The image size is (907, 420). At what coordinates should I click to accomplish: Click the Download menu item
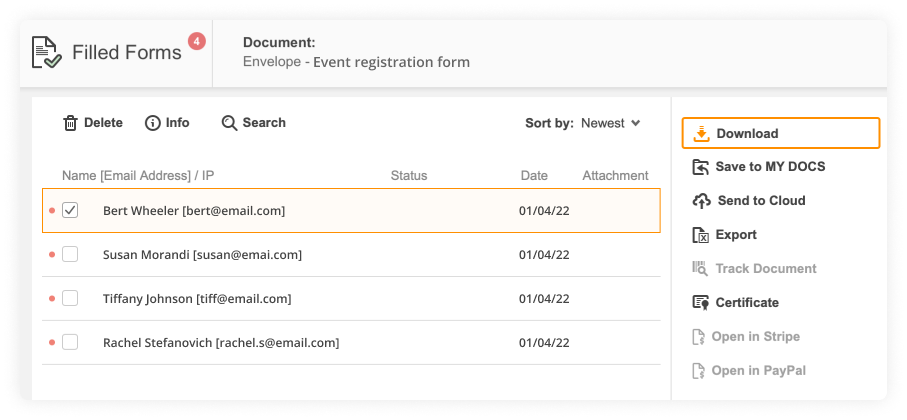tap(781, 133)
